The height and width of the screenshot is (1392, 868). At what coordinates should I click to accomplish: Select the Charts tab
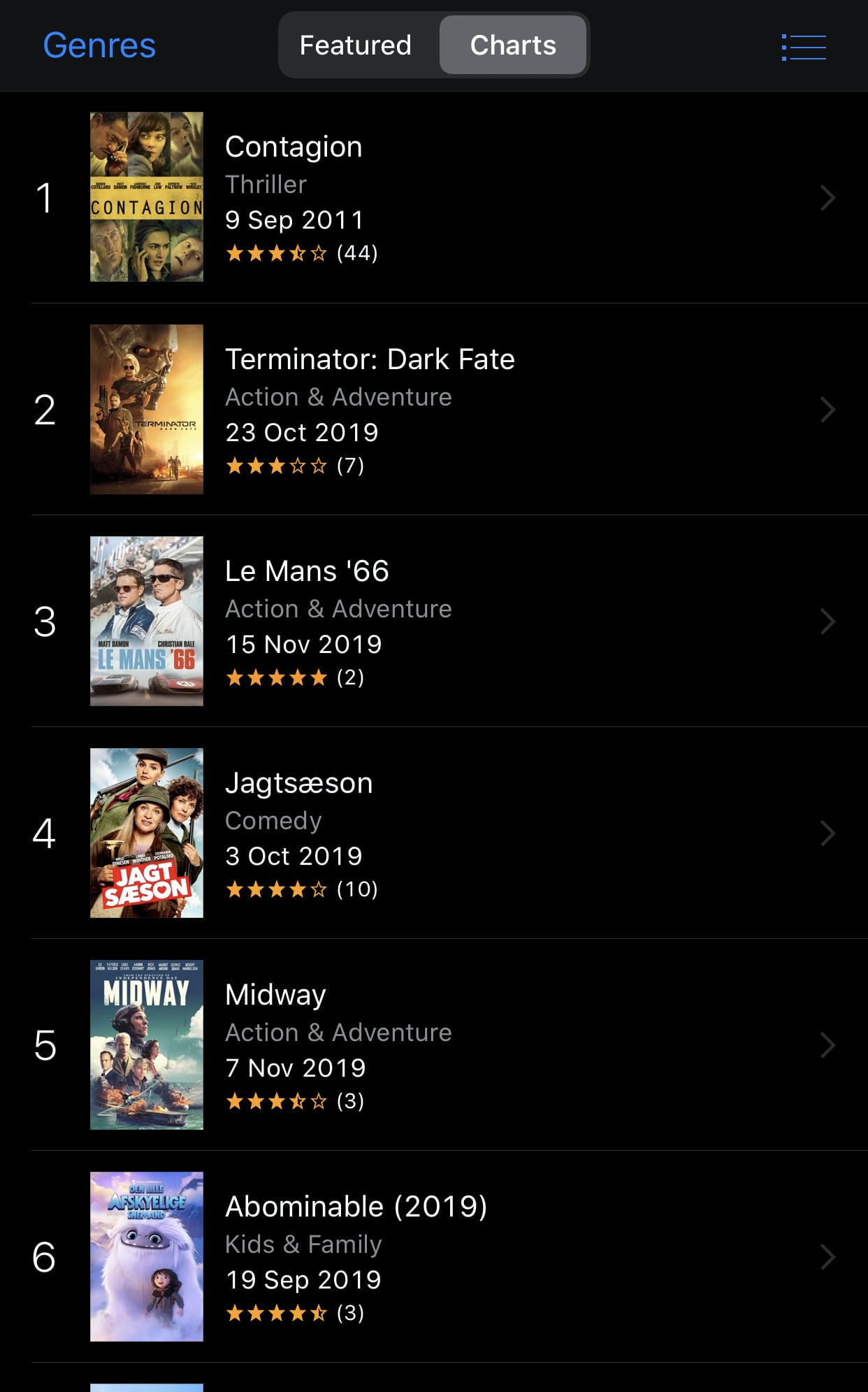(x=514, y=45)
